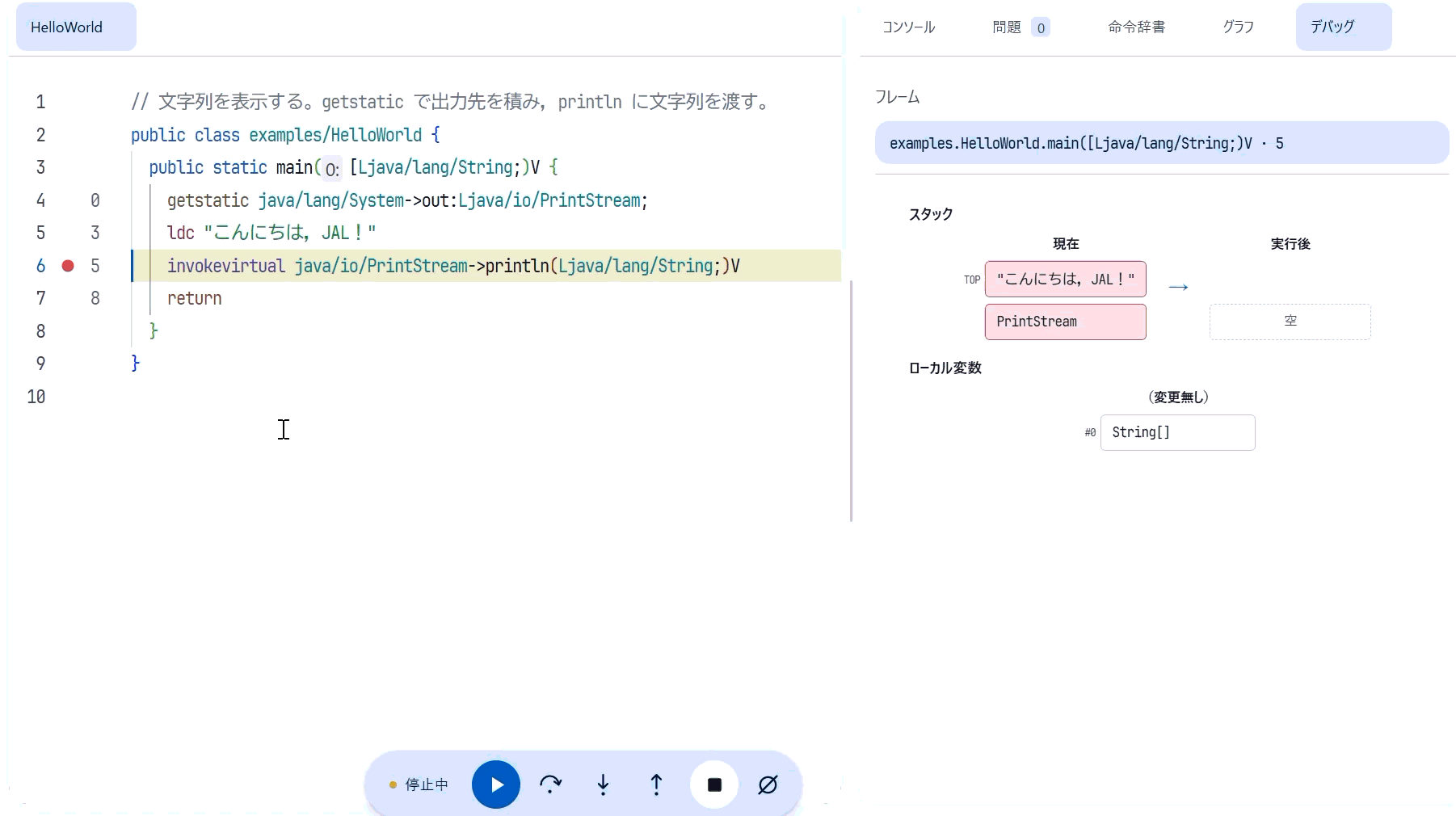1456x816 pixels.
Task: Remove the red breakpoint on line 6
Action: tap(68, 266)
